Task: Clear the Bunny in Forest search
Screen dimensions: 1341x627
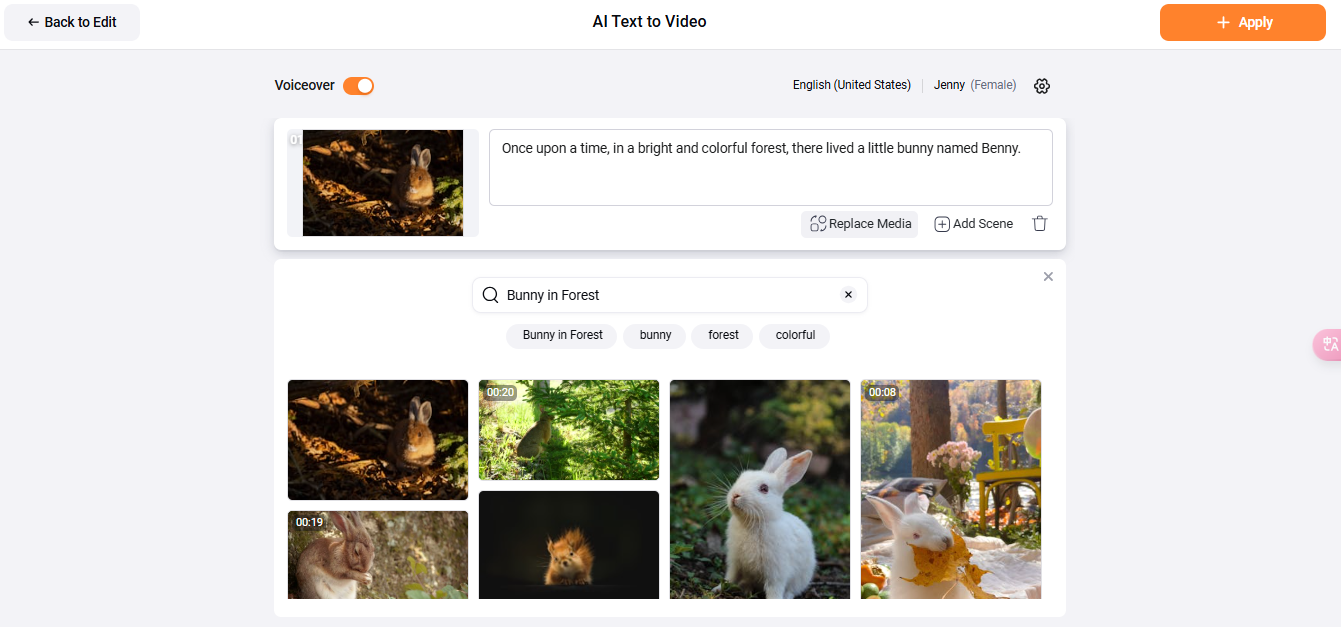Action: tap(848, 295)
